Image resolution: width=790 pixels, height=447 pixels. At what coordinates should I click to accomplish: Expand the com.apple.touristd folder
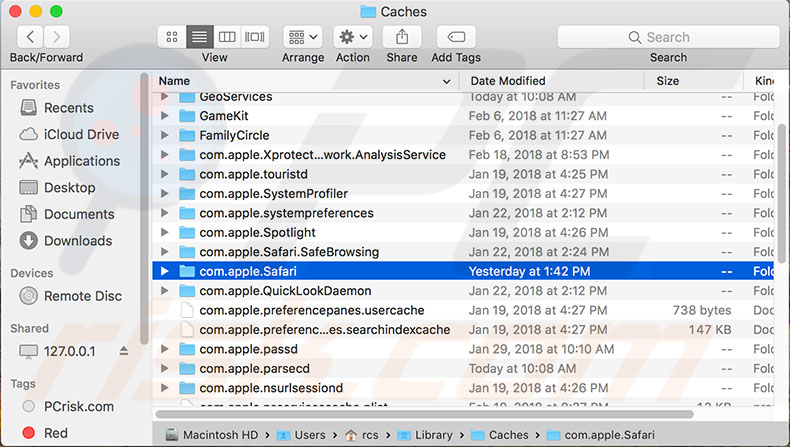point(164,174)
